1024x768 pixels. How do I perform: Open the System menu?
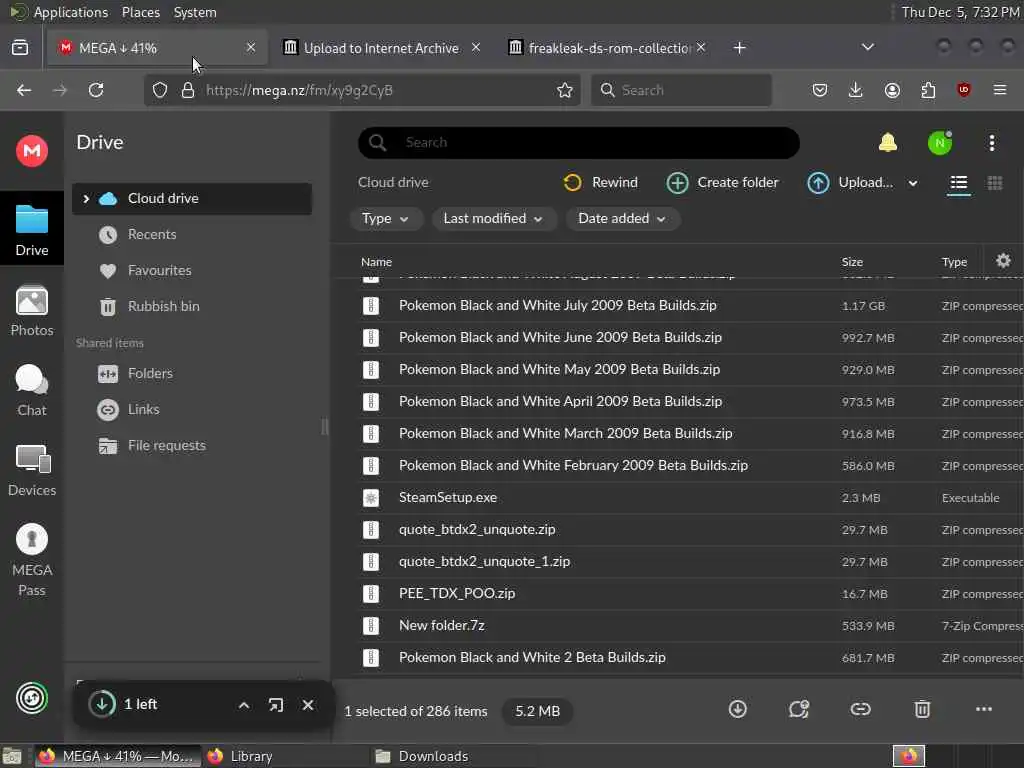point(195,12)
